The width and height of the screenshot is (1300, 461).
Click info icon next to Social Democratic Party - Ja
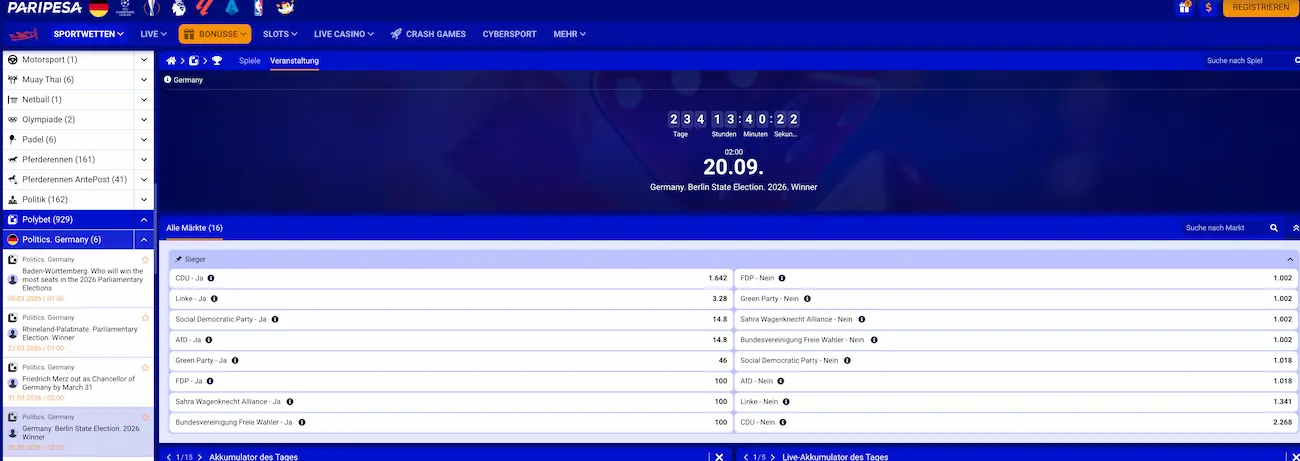coord(275,319)
